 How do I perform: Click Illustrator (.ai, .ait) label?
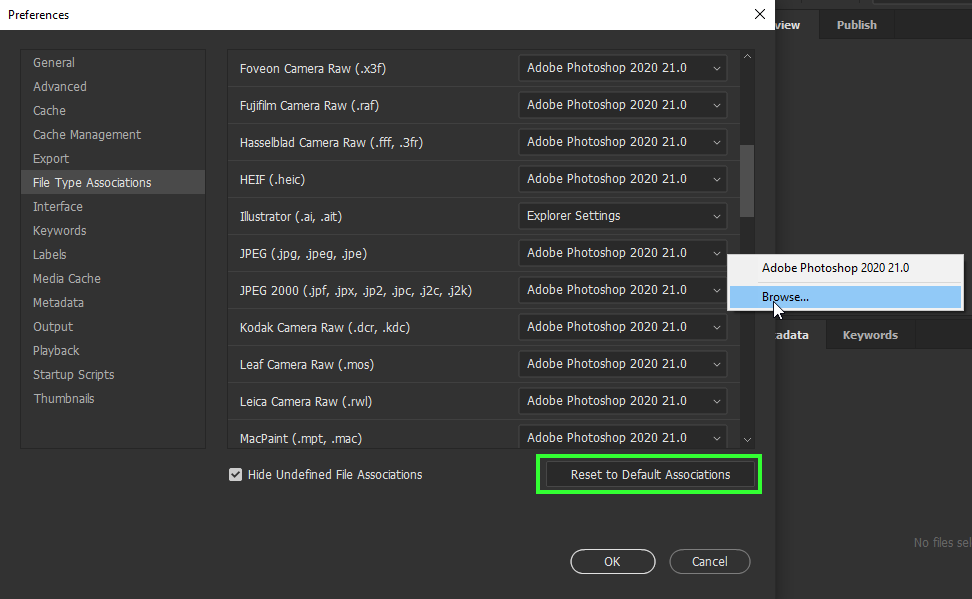coord(291,216)
